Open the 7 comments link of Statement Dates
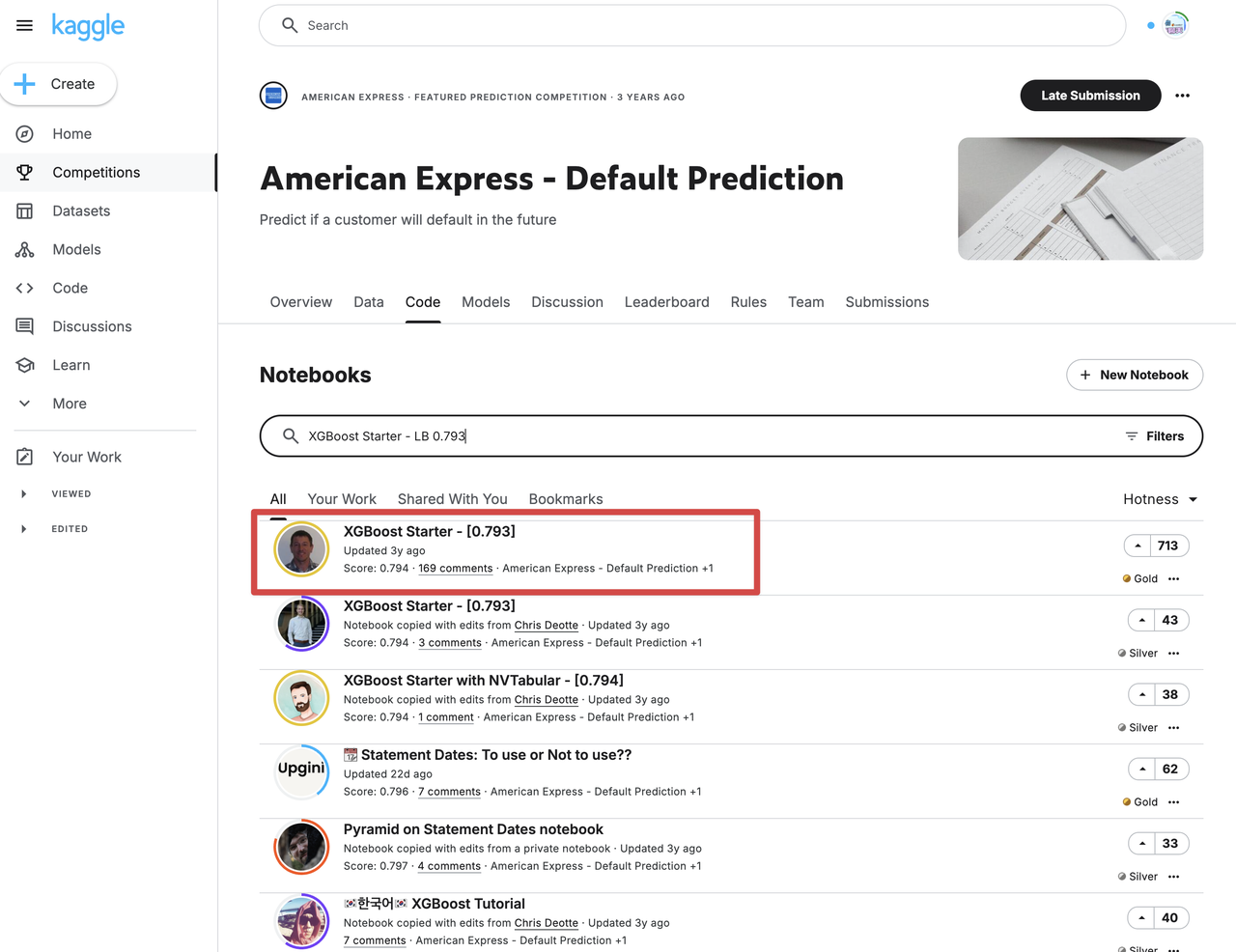 tap(449, 792)
